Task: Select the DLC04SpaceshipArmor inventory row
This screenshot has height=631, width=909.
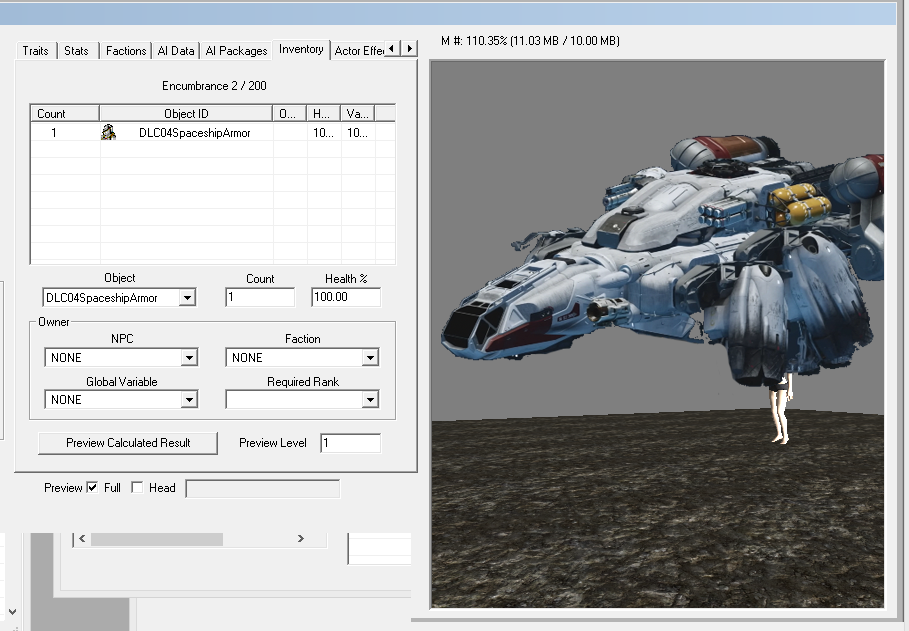Action: [x=213, y=133]
